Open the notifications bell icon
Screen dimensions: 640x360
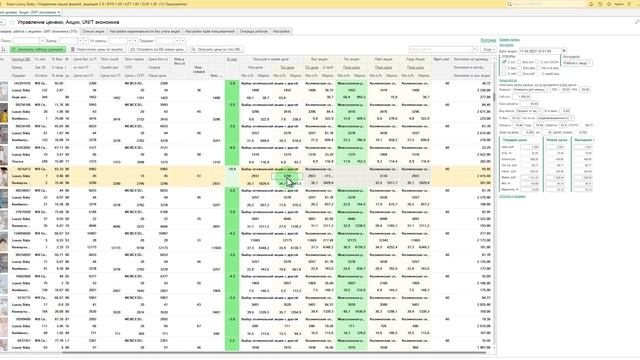click(591, 4)
